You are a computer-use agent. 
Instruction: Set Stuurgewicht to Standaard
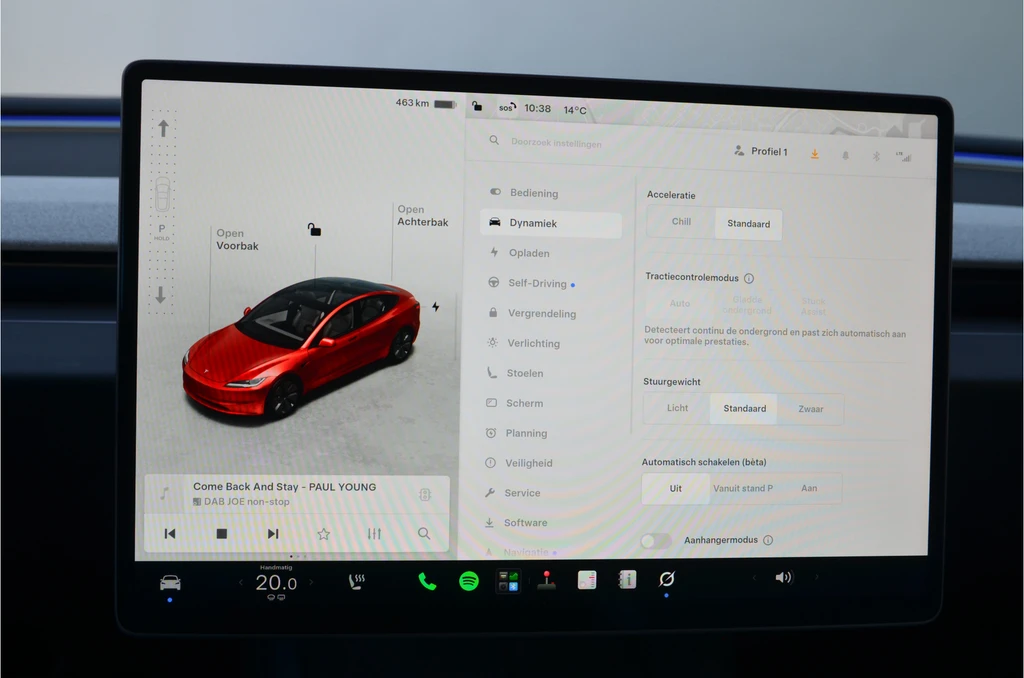click(744, 408)
